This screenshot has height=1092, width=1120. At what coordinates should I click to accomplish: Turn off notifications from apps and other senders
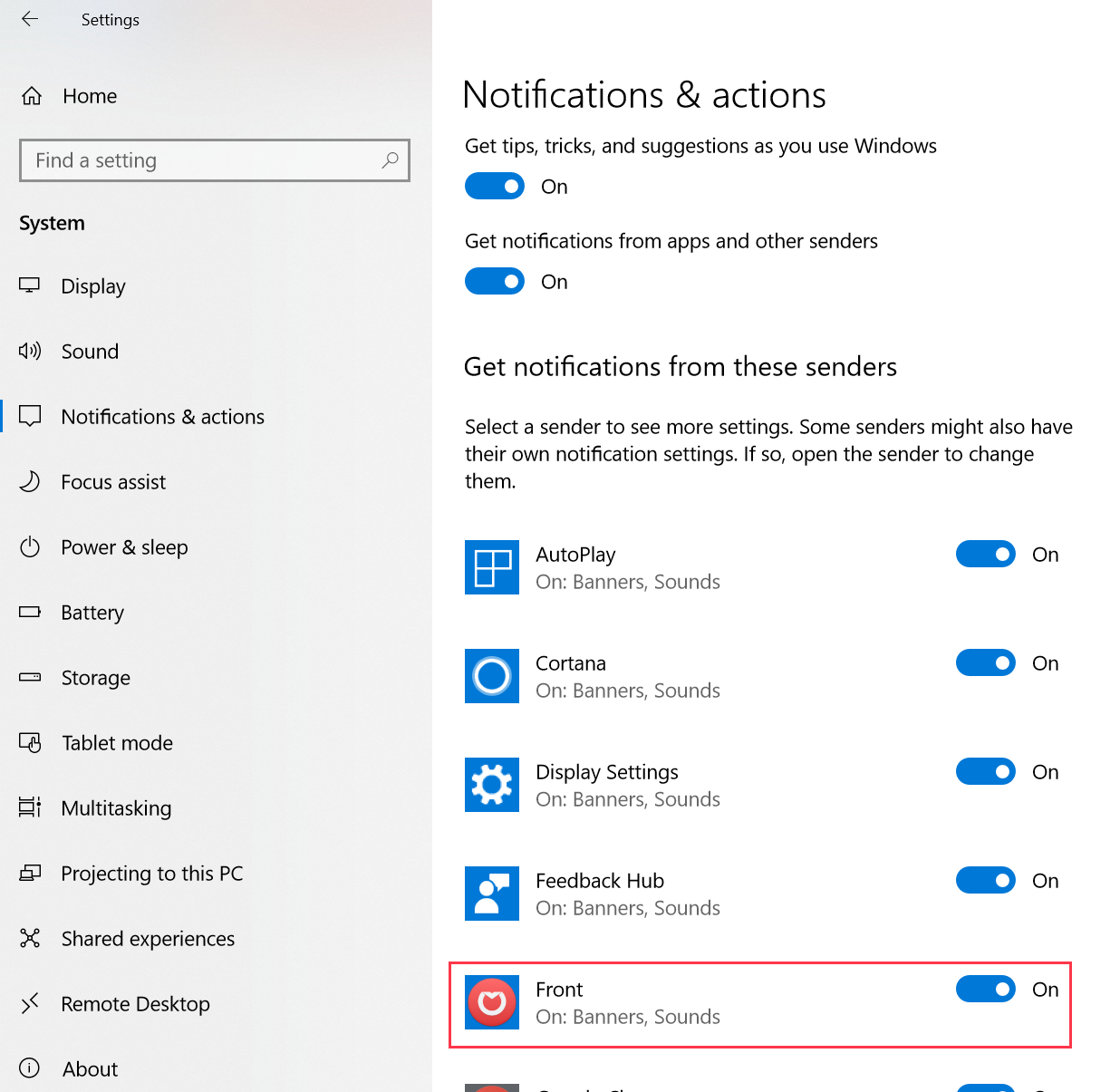point(495,281)
